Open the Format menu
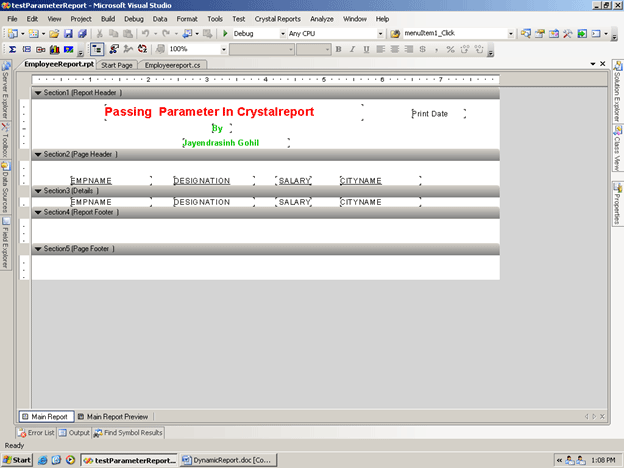Image resolution: width=624 pixels, height=468 pixels. tap(187, 19)
